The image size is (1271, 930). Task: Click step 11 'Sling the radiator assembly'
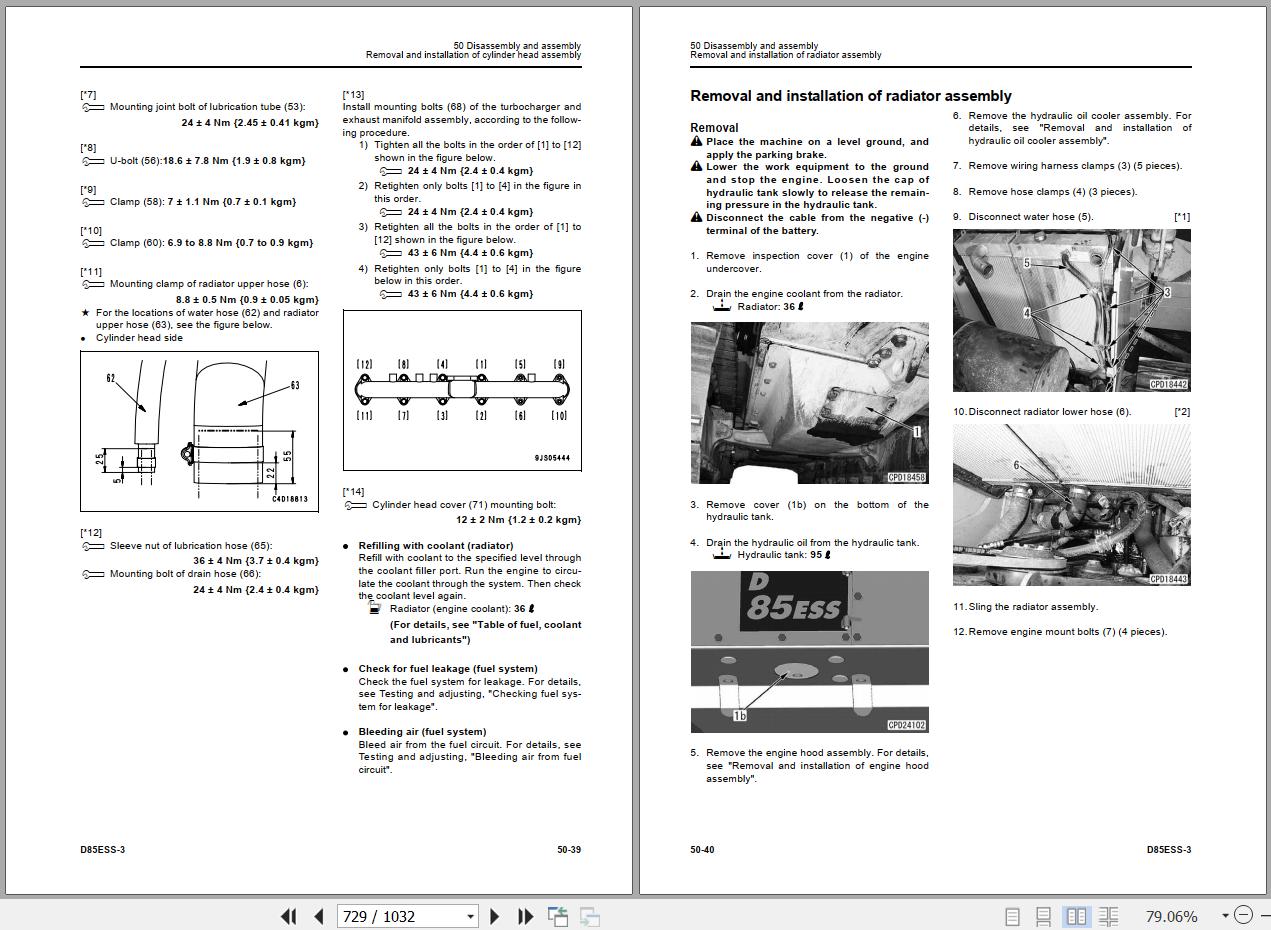click(x=1025, y=607)
